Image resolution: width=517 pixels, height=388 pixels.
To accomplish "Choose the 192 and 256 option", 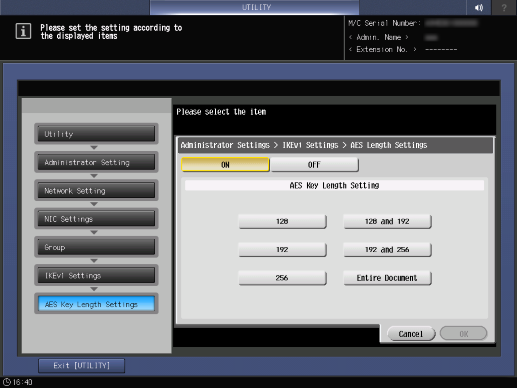I will point(387,250).
